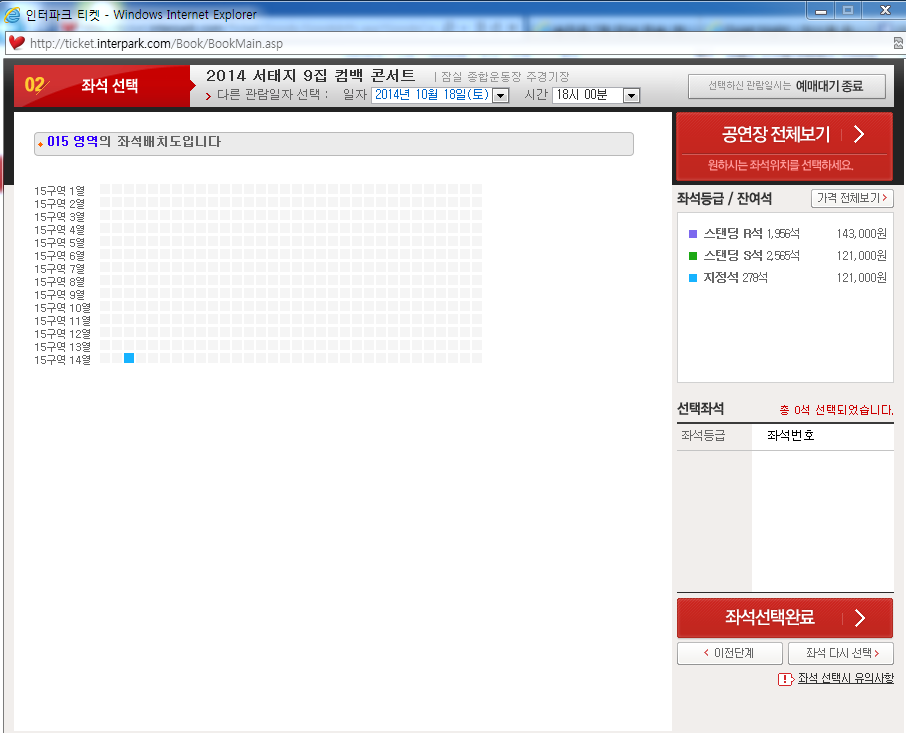The image size is (906, 733).
Task: Click the arrow on 좌석선택완료 button
Action: coord(860,618)
